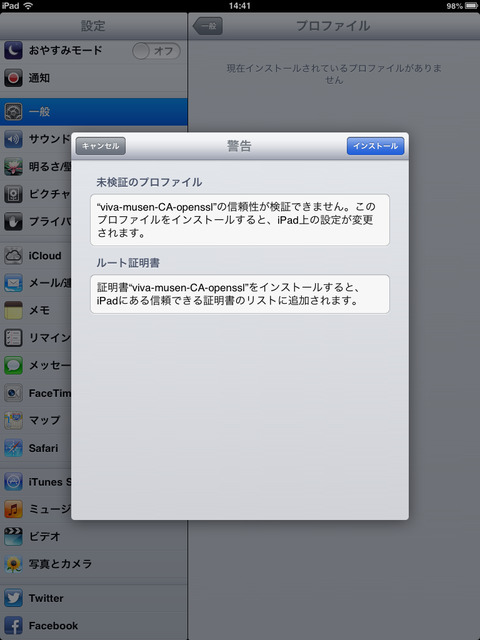
Task: Open the iCloud cloud icon
Action: point(13,256)
